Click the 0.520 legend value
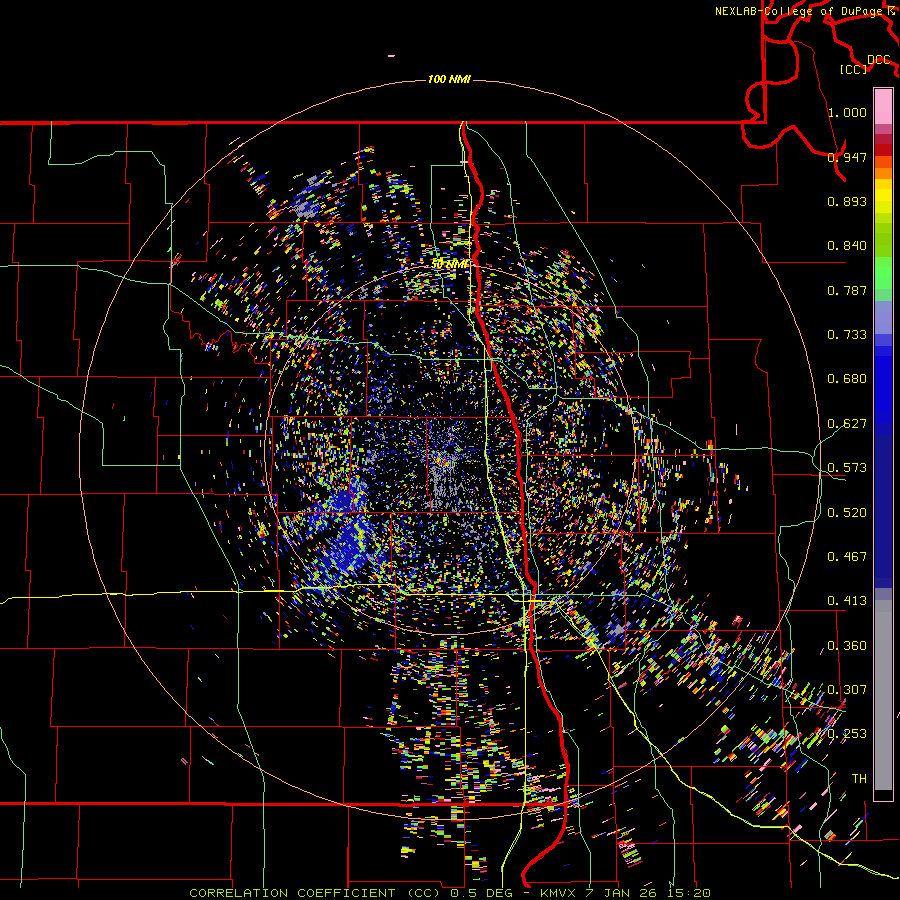The height and width of the screenshot is (900, 900). pyautogui.click(x=847, y=513)
